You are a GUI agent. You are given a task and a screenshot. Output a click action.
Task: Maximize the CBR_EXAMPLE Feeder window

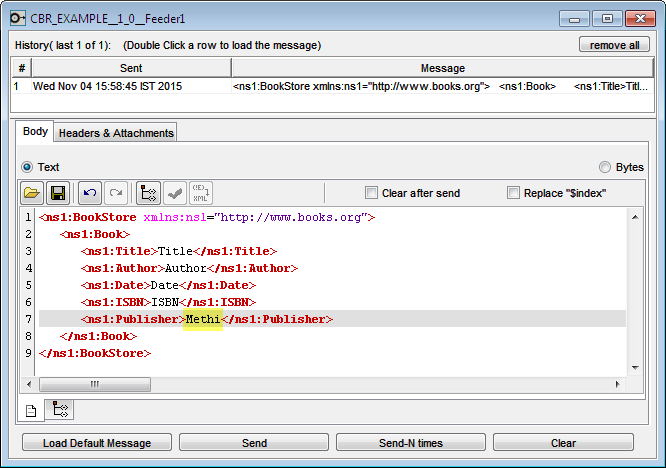(607, 19)
